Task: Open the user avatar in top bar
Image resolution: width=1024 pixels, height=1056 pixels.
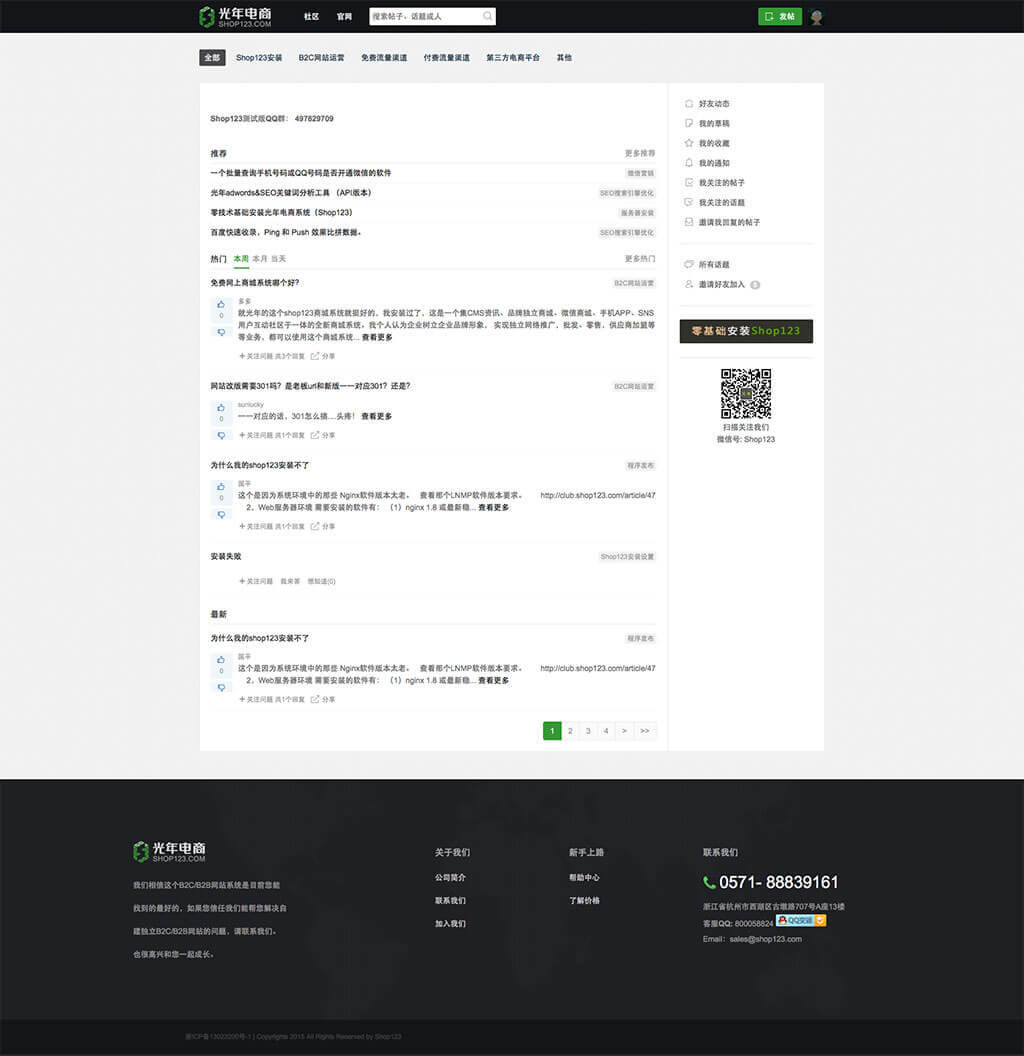Action: click(817, 17)
